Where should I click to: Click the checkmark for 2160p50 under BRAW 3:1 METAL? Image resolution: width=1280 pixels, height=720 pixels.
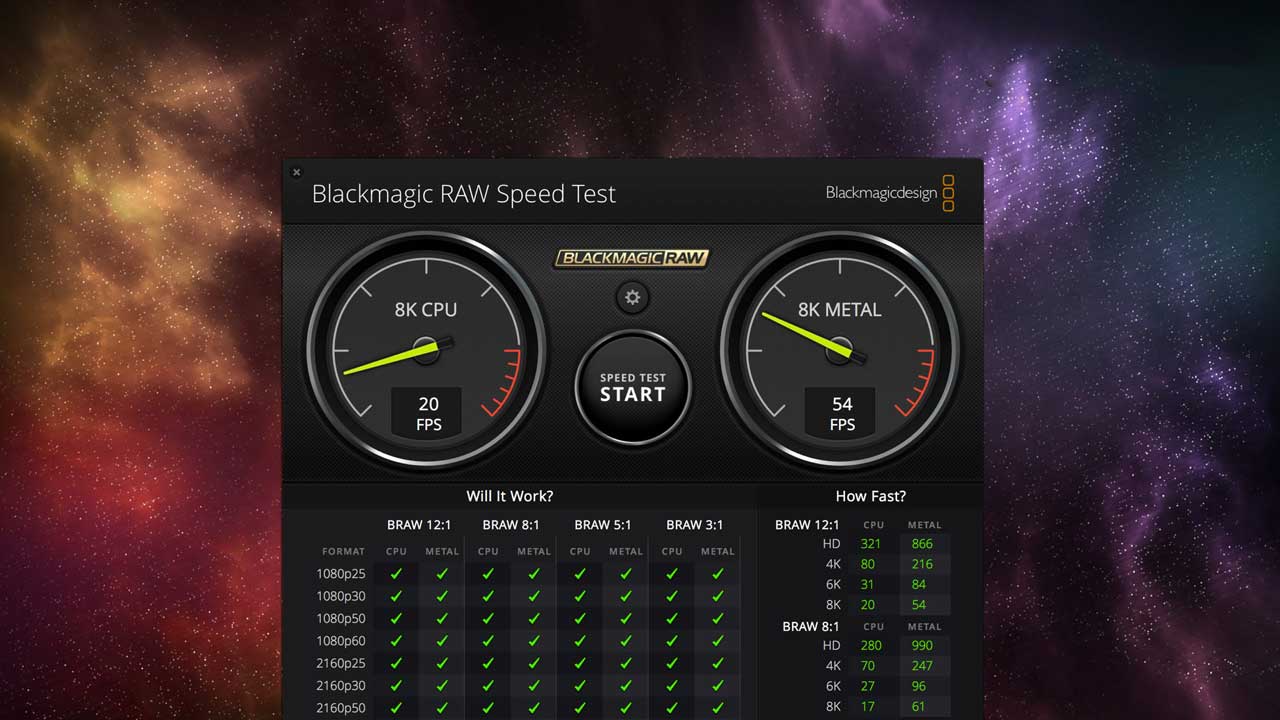coord(717,707)
